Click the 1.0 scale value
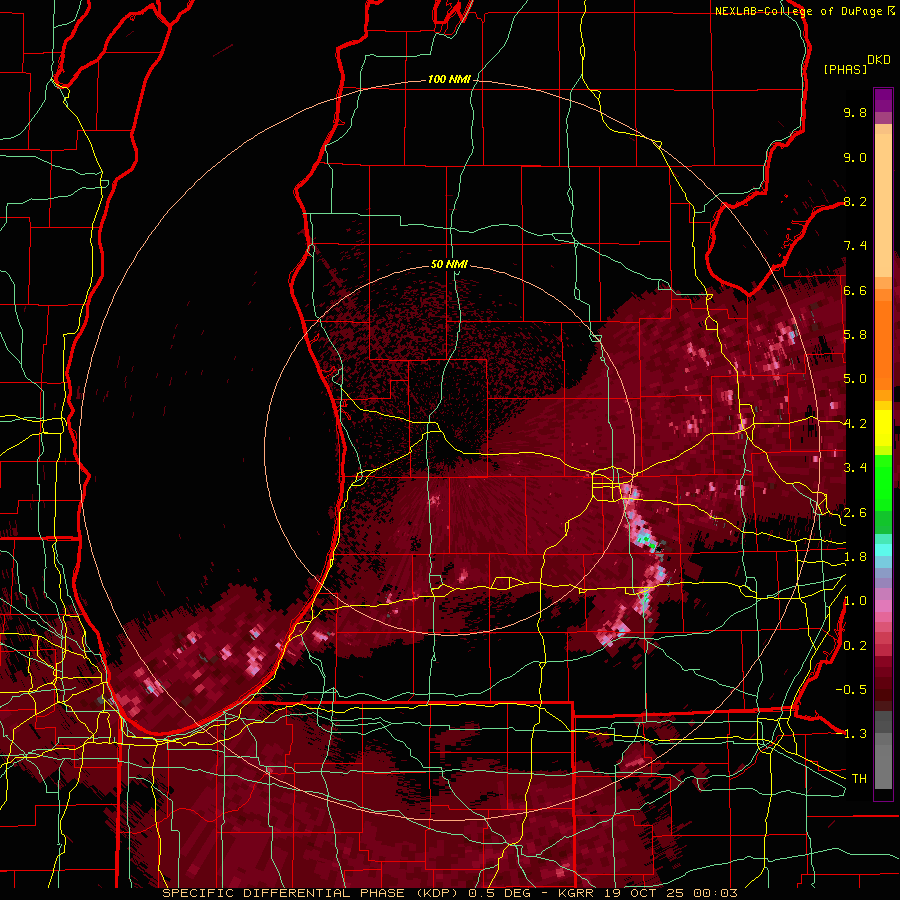Image resolution: width=900 pixels, height=900 pixels. 855,601
